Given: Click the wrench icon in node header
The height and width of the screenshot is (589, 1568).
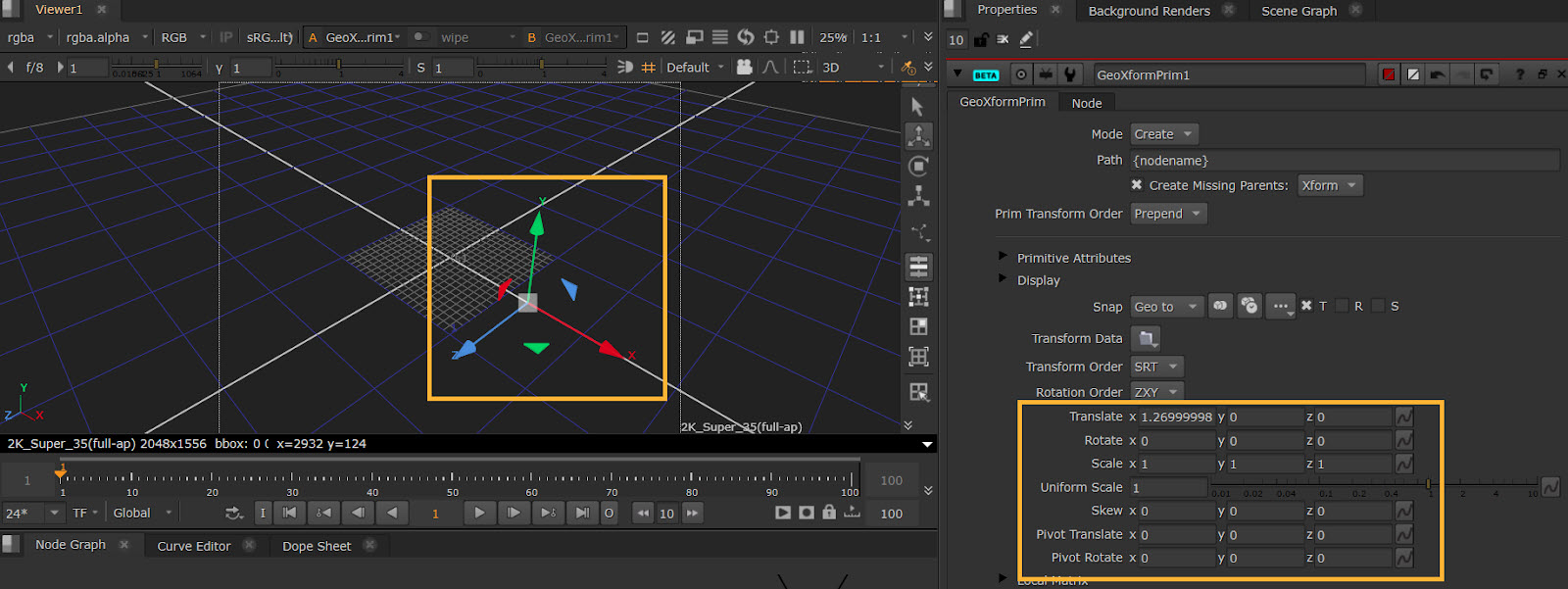Looking at the screenshot, I should click(1071, 74).
